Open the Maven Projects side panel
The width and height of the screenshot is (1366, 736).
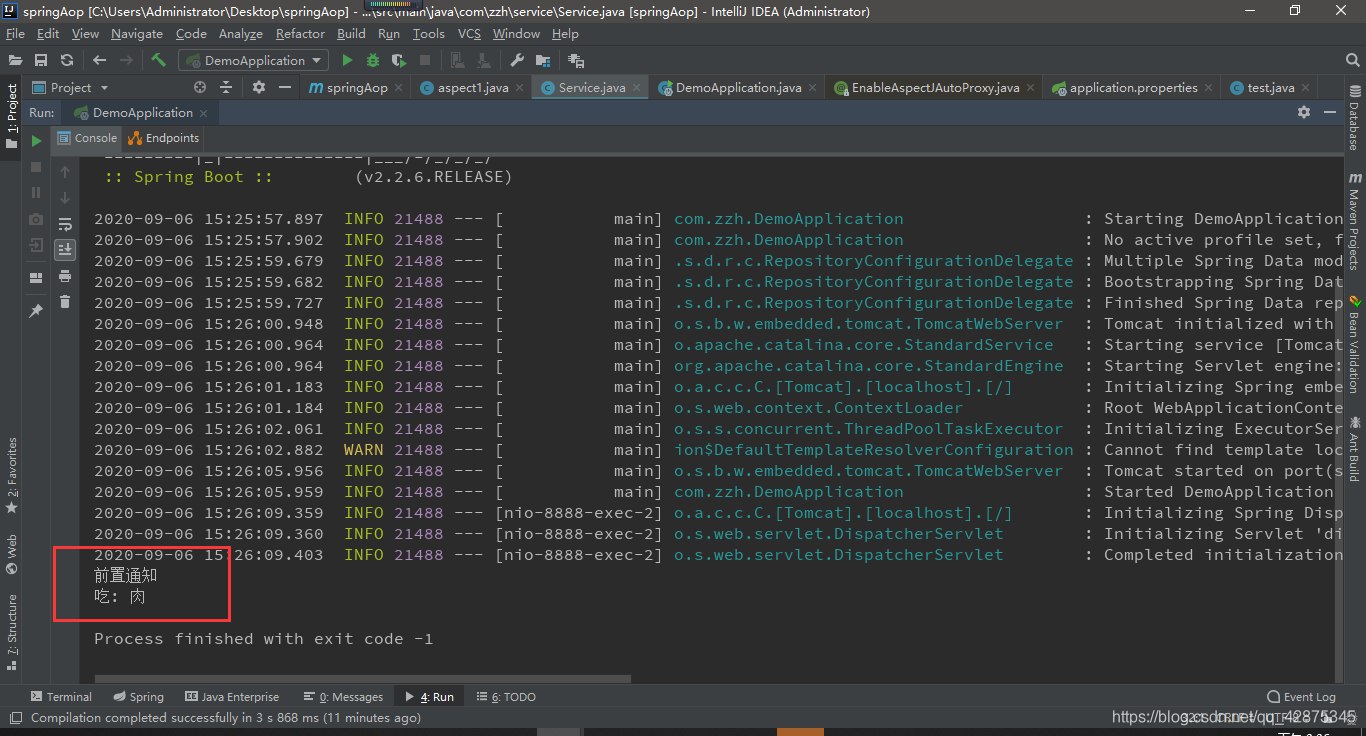point(1354,221)
